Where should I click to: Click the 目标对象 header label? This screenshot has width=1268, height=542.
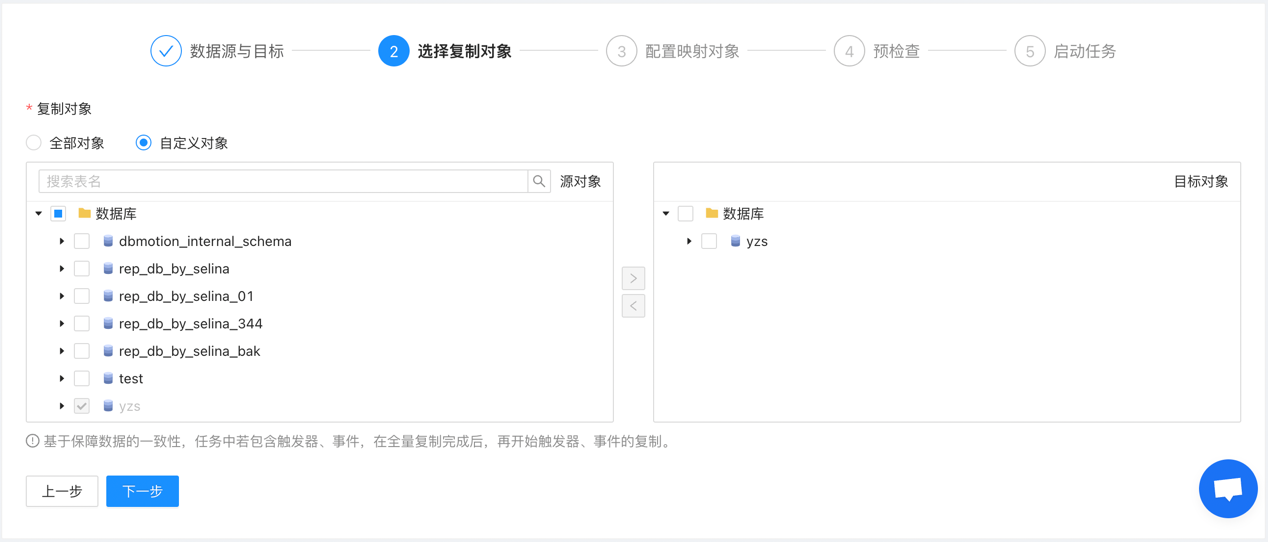tap(1201, 181)
